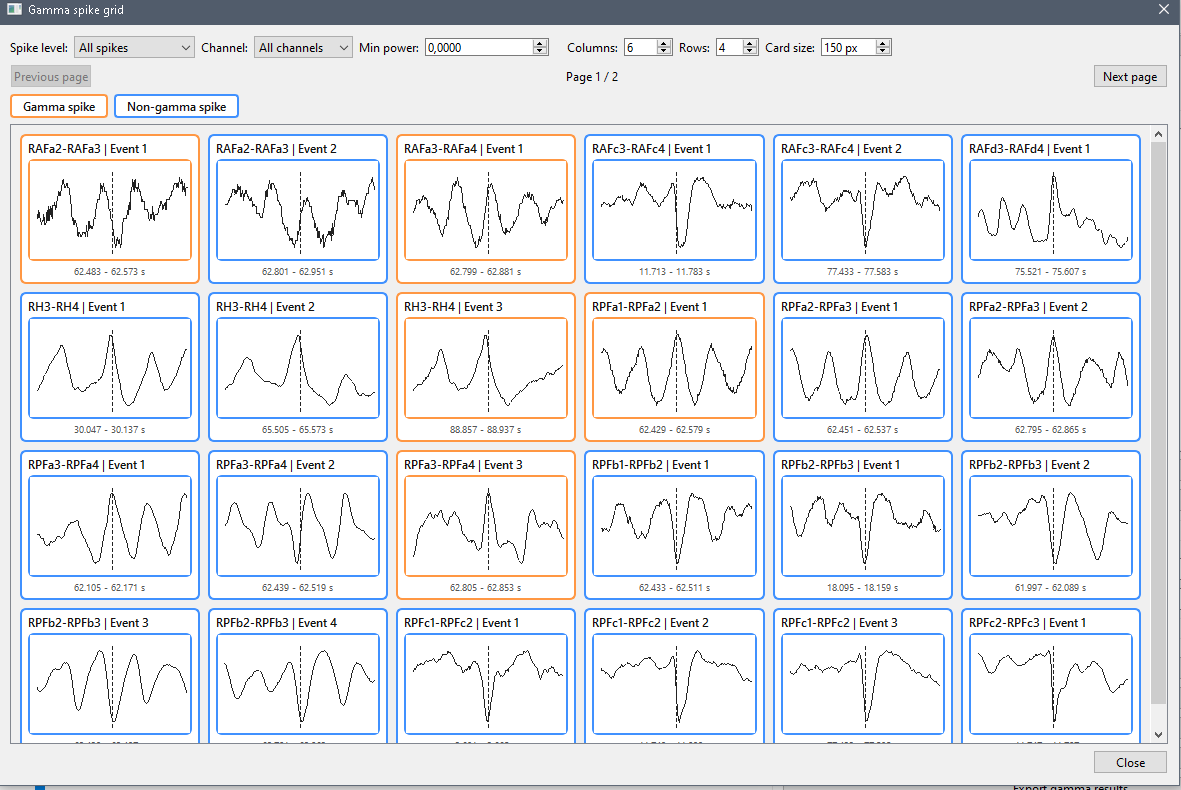Image resolution: width=1181 pixels, height=790 pixels.
Task: Click the time range 62.105 - 62.171 s
Action: pos(110,587)
